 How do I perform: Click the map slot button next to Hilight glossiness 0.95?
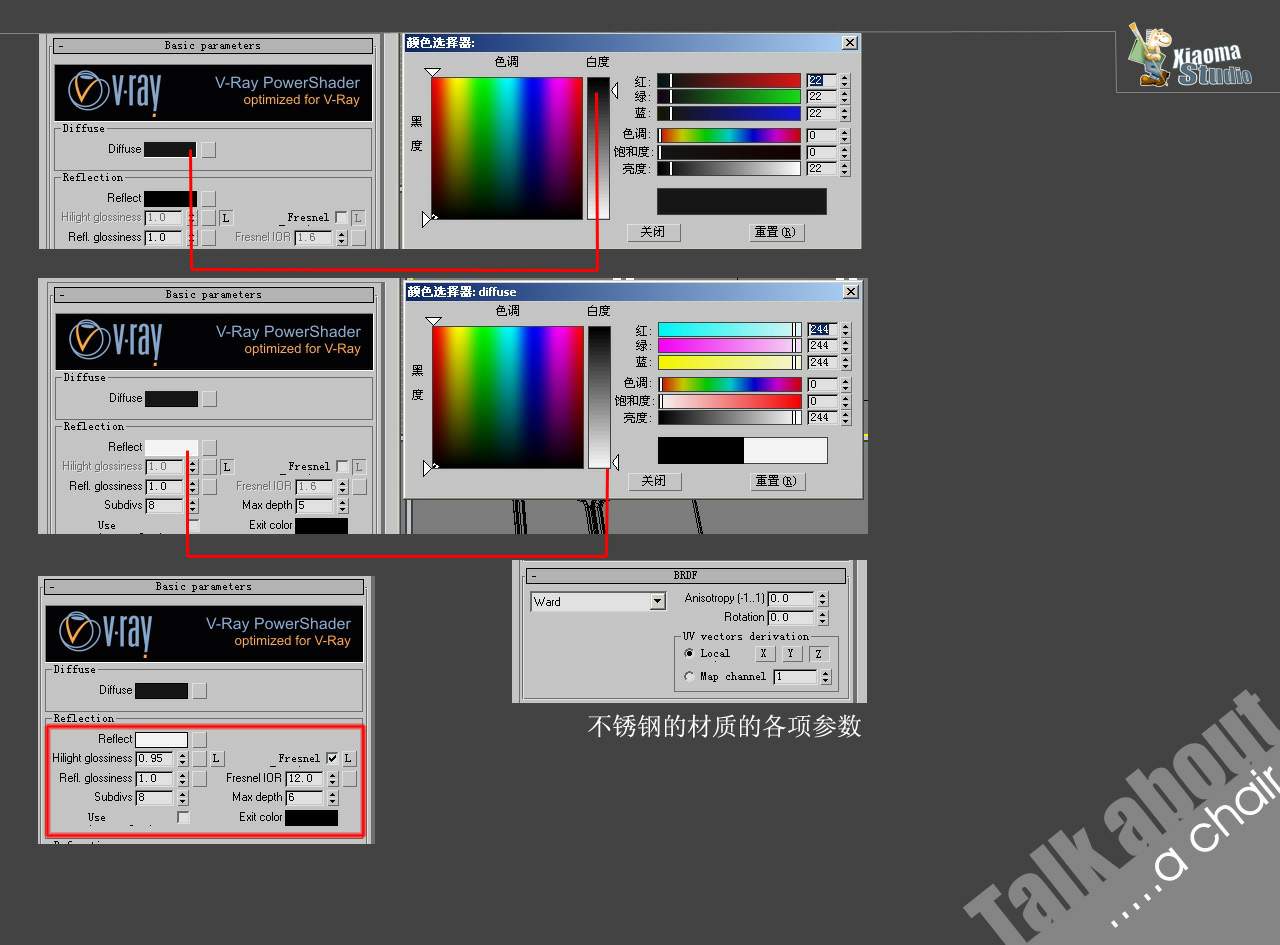199,759
